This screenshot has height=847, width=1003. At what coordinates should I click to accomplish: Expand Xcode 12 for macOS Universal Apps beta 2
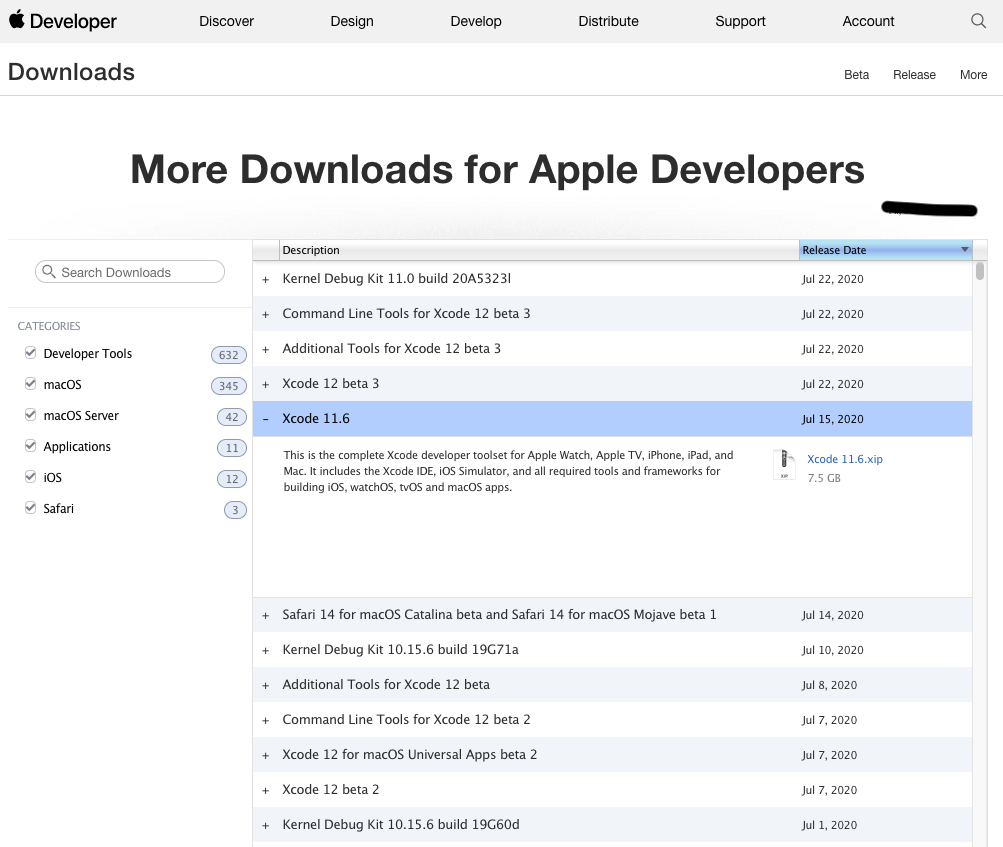pyautogui.click(x=265, y=756)
